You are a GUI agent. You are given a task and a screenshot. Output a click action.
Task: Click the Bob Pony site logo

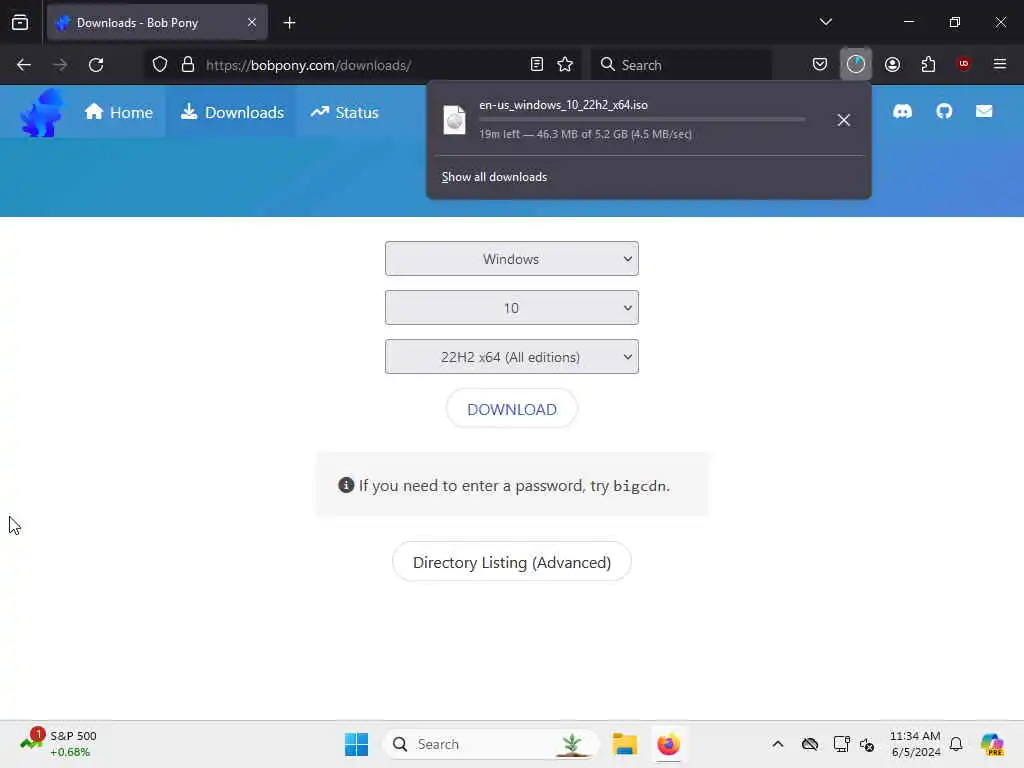[x=42, y=112]
